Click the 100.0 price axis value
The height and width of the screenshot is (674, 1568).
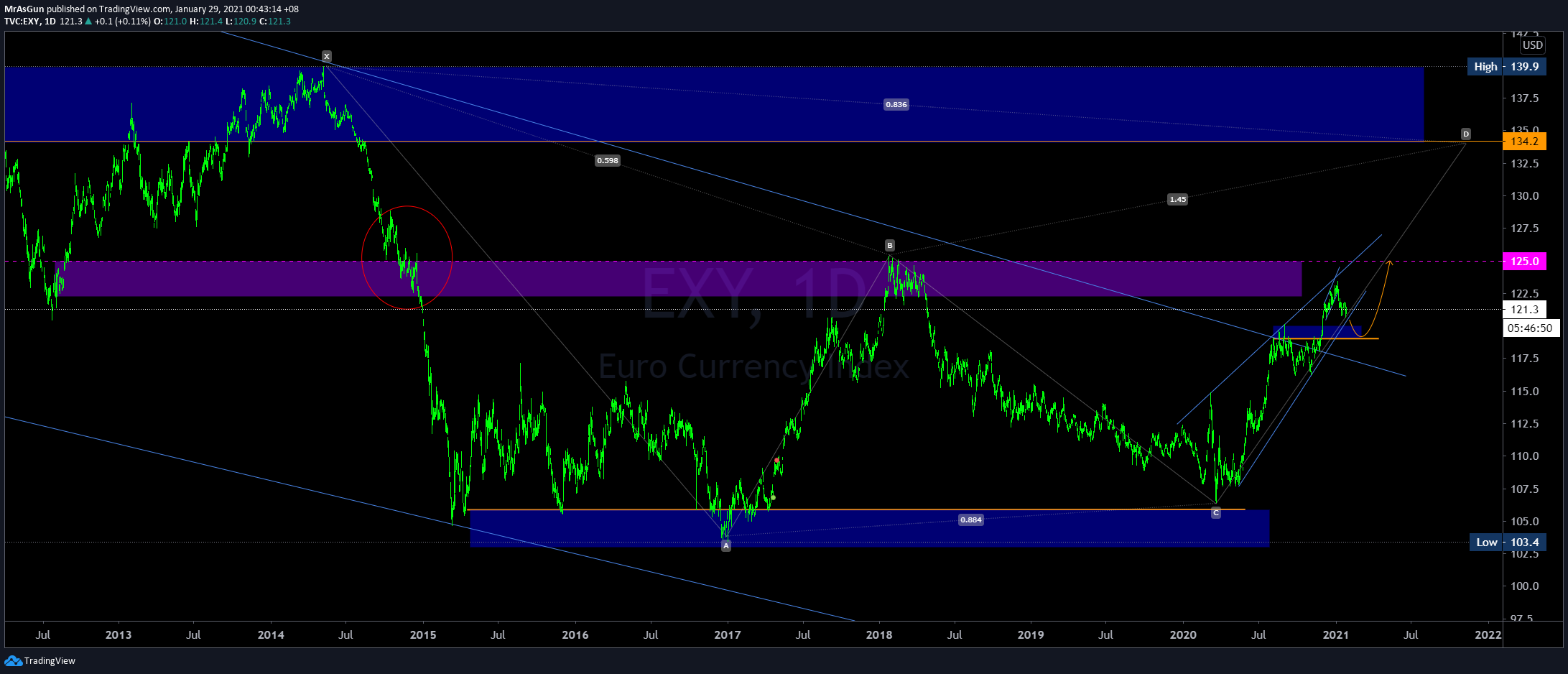(x=1525, y=586)
